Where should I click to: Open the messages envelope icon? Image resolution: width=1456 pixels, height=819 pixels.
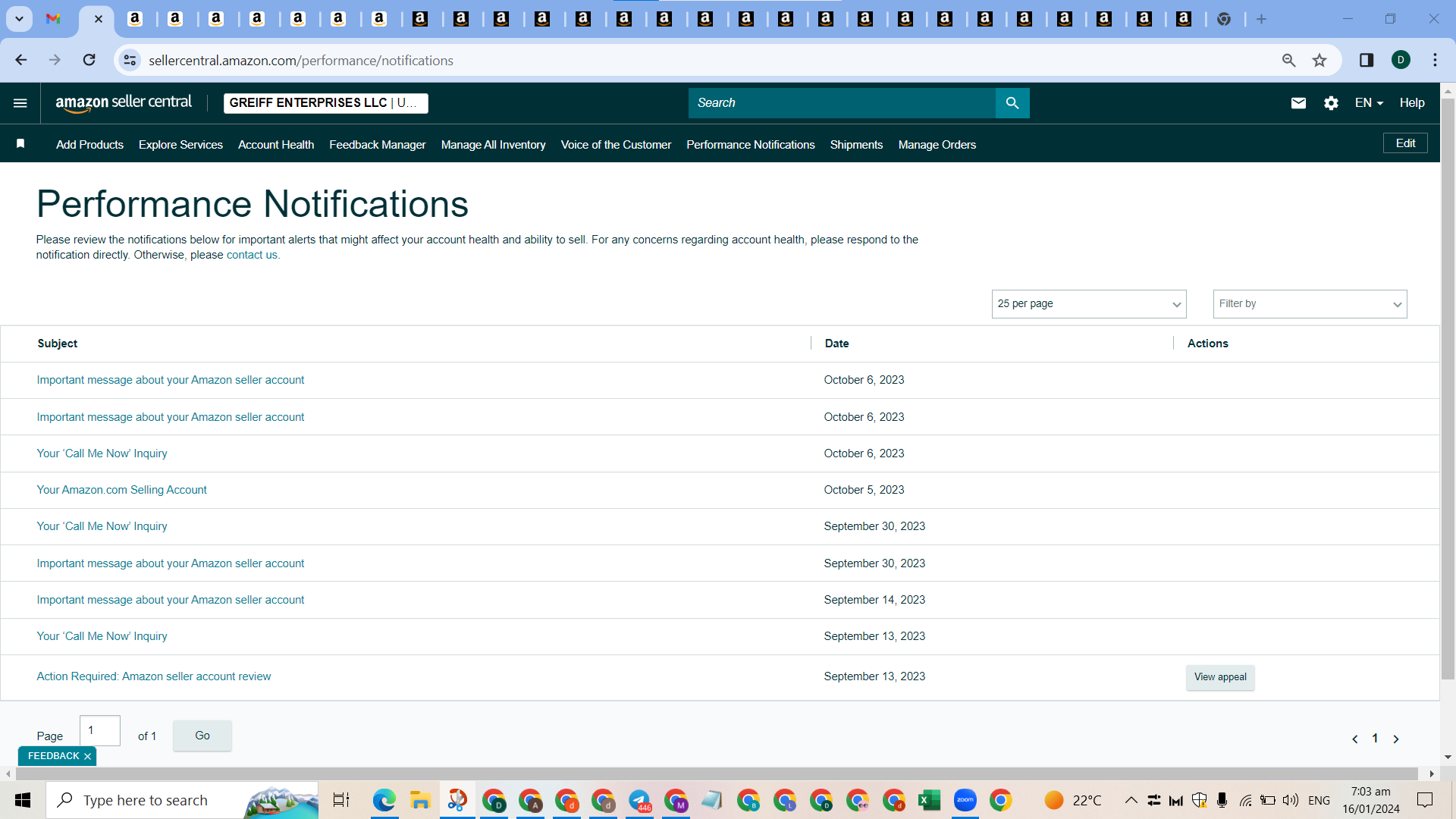pos(1298,103)
